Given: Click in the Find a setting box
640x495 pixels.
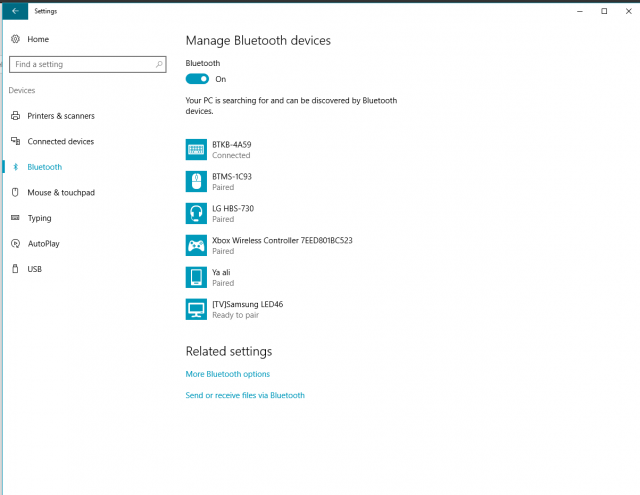Looking at the screenshot, I should pos(88,64).
